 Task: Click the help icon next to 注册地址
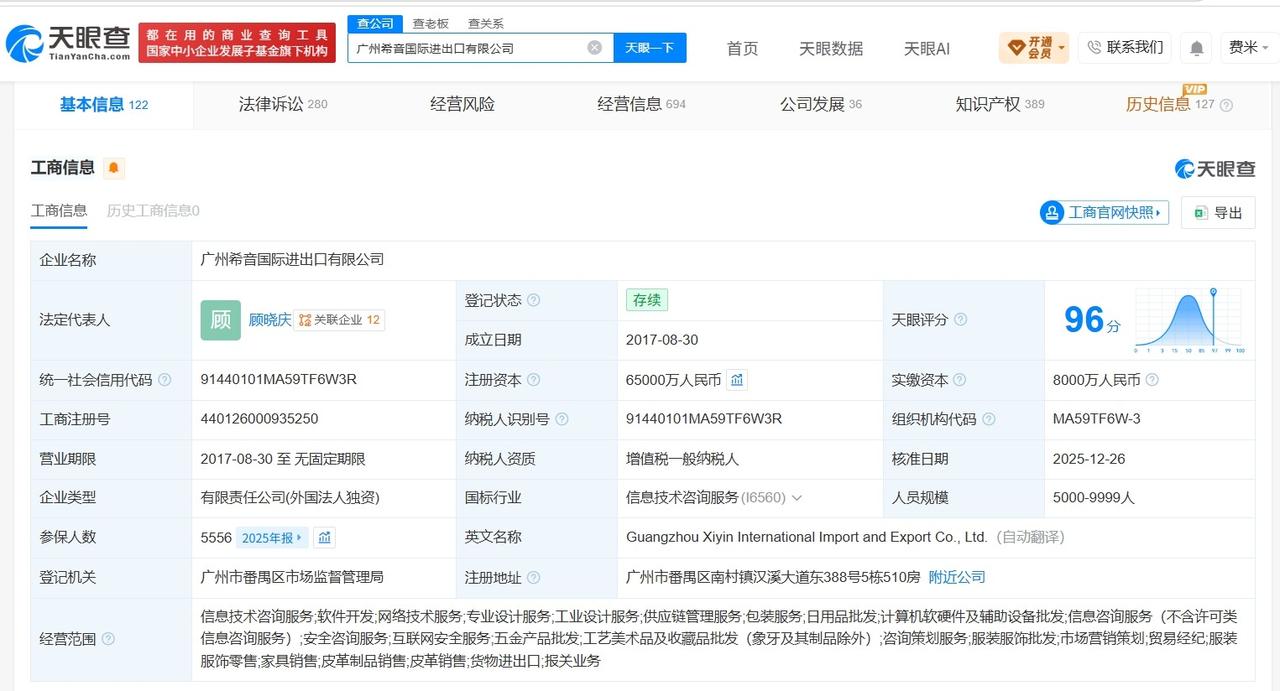pyautogui.click(x=533, y=577)
